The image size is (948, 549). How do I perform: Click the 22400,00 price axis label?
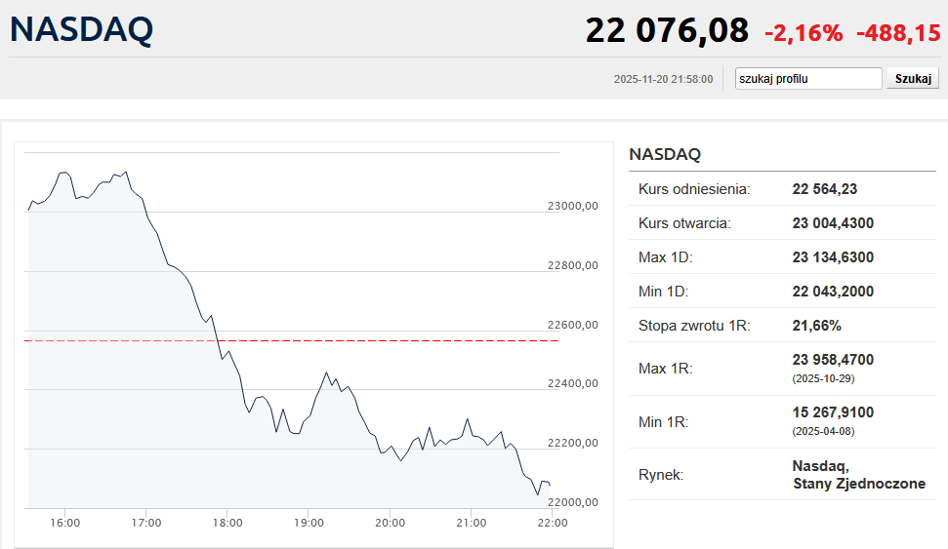573,384
